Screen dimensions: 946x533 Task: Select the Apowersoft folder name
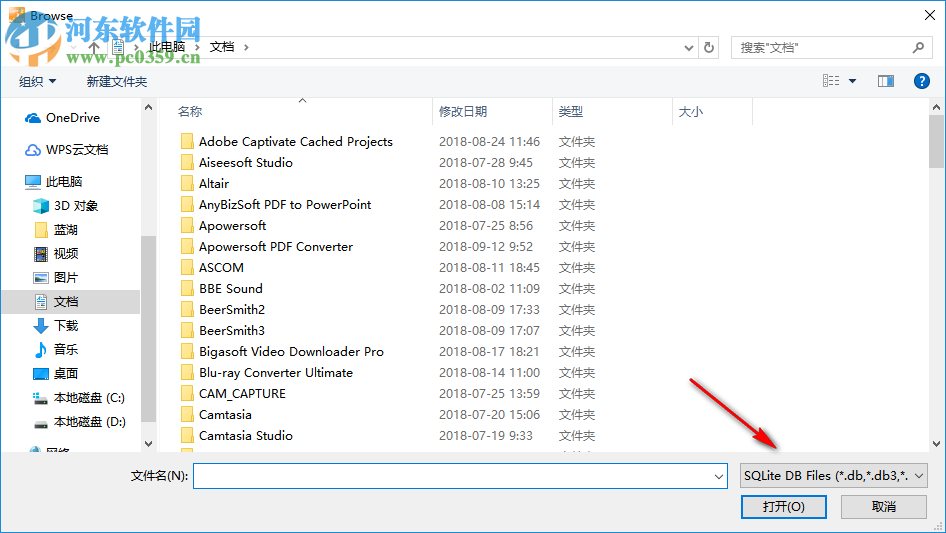coord(232,226)
